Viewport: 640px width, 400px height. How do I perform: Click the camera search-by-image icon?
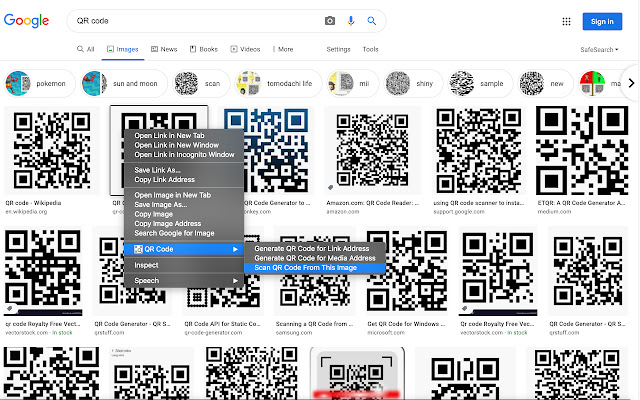click(330, 21)
